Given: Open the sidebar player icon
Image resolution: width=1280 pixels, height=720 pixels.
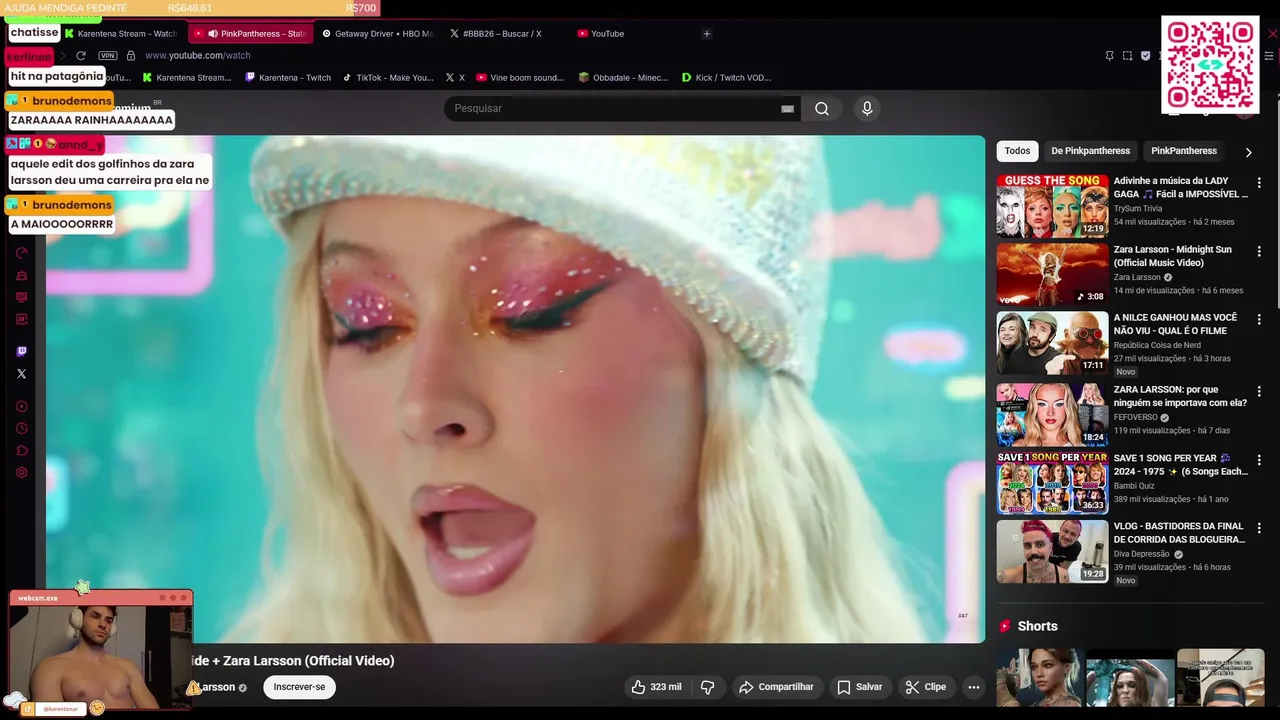Looking at the screenshot, I should pyautogui.click(x=22, y=407).
